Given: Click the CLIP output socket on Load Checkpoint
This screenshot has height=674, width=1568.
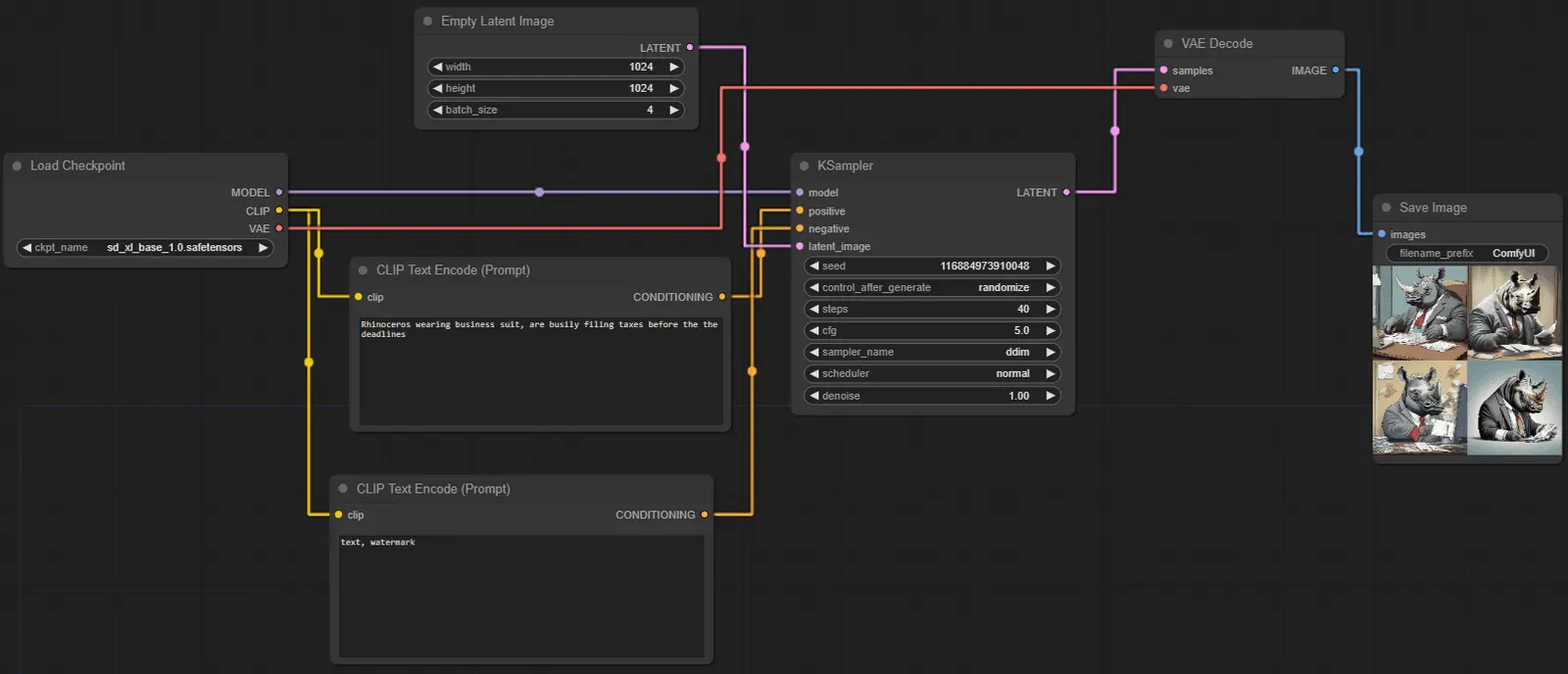Looking at the screenshot, I should pos(279,210).
